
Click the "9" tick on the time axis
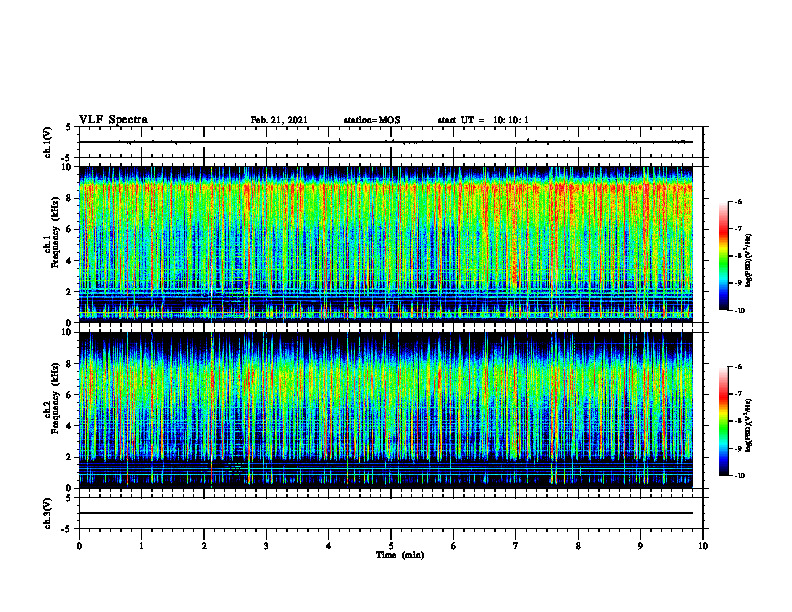click(640, 546)
